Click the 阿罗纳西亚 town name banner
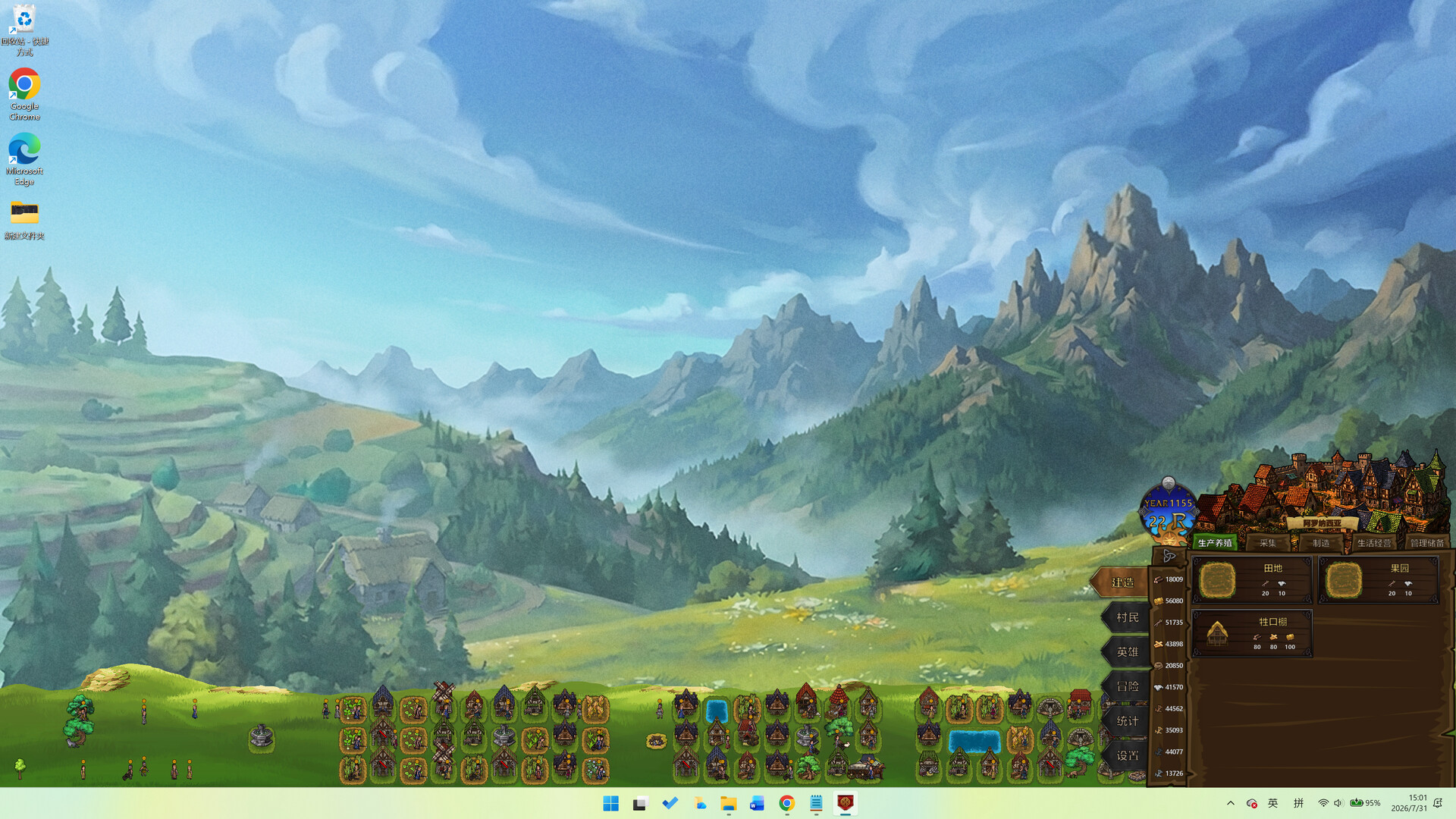Image resolution: width=1456 pixels, height=819 pixels. [1322, 523]
